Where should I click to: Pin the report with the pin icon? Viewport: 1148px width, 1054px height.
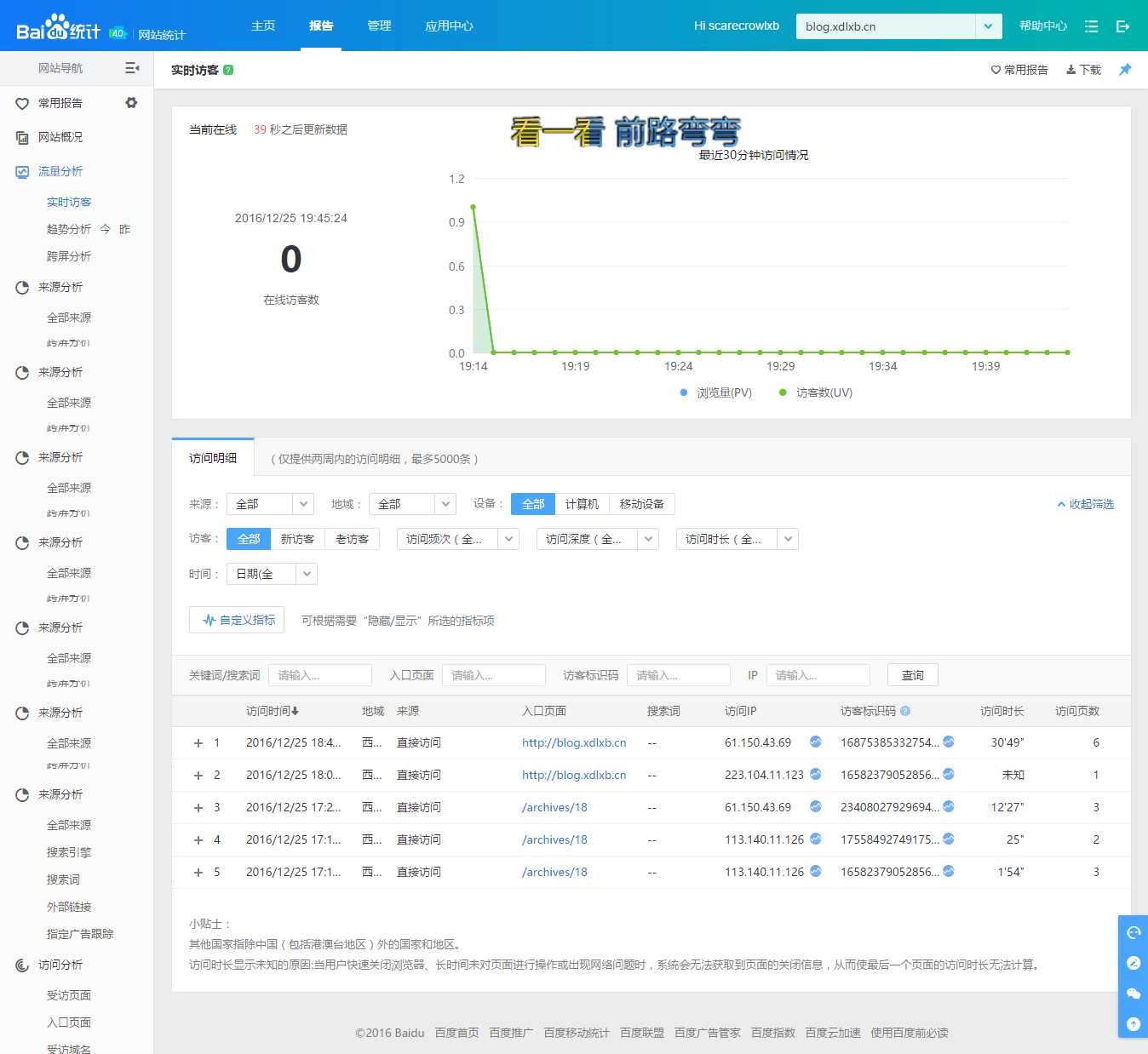click(1125, 70)
